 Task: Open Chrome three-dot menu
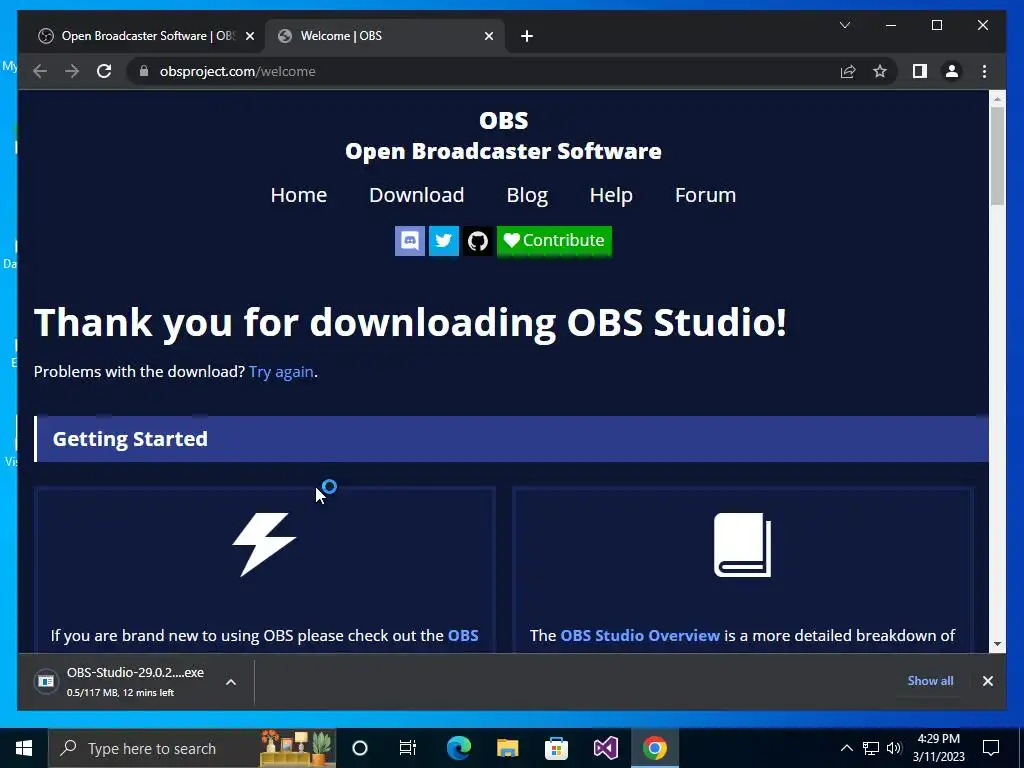[984, 71]
